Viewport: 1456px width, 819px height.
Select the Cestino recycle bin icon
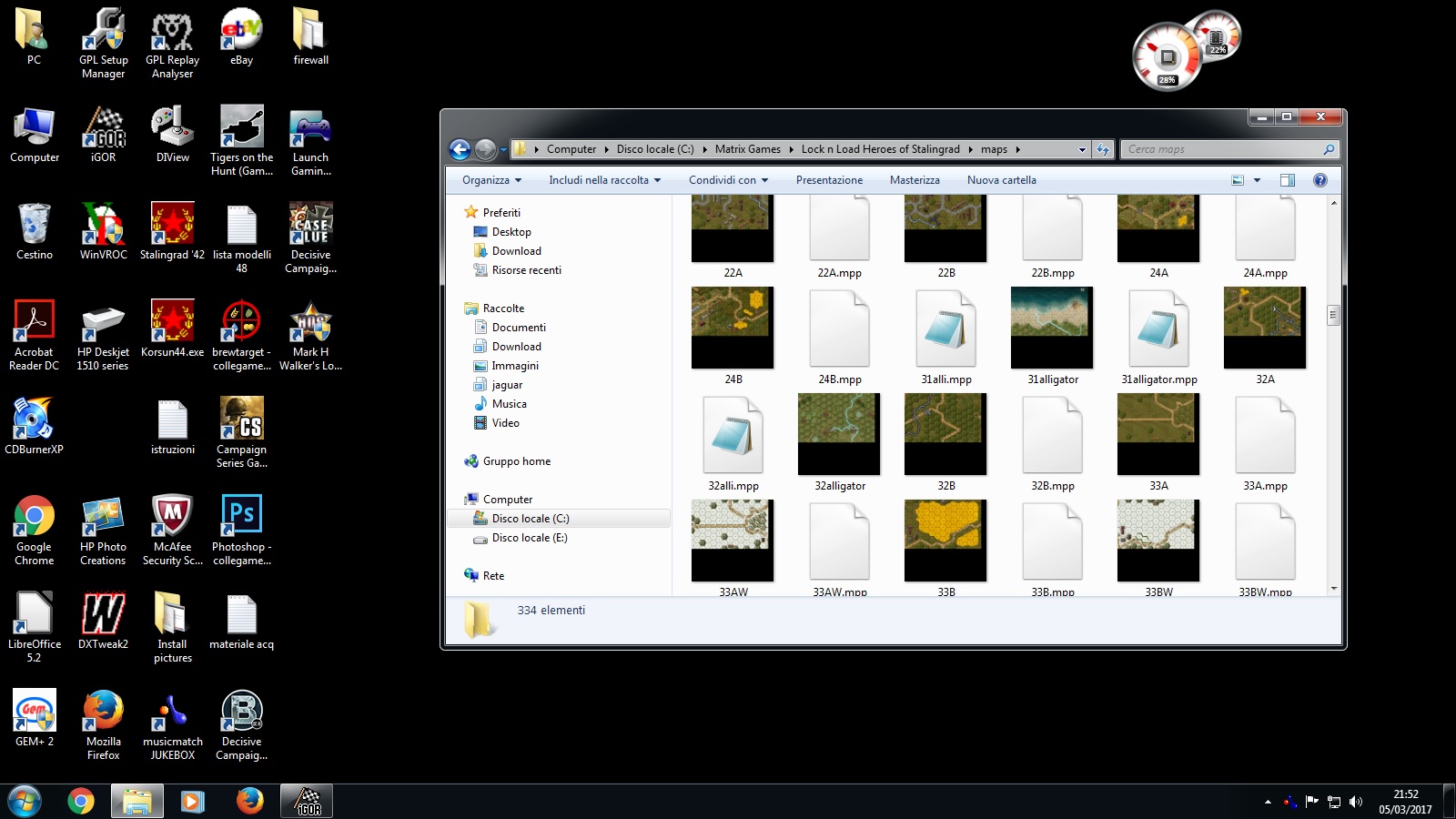point(35,231)
